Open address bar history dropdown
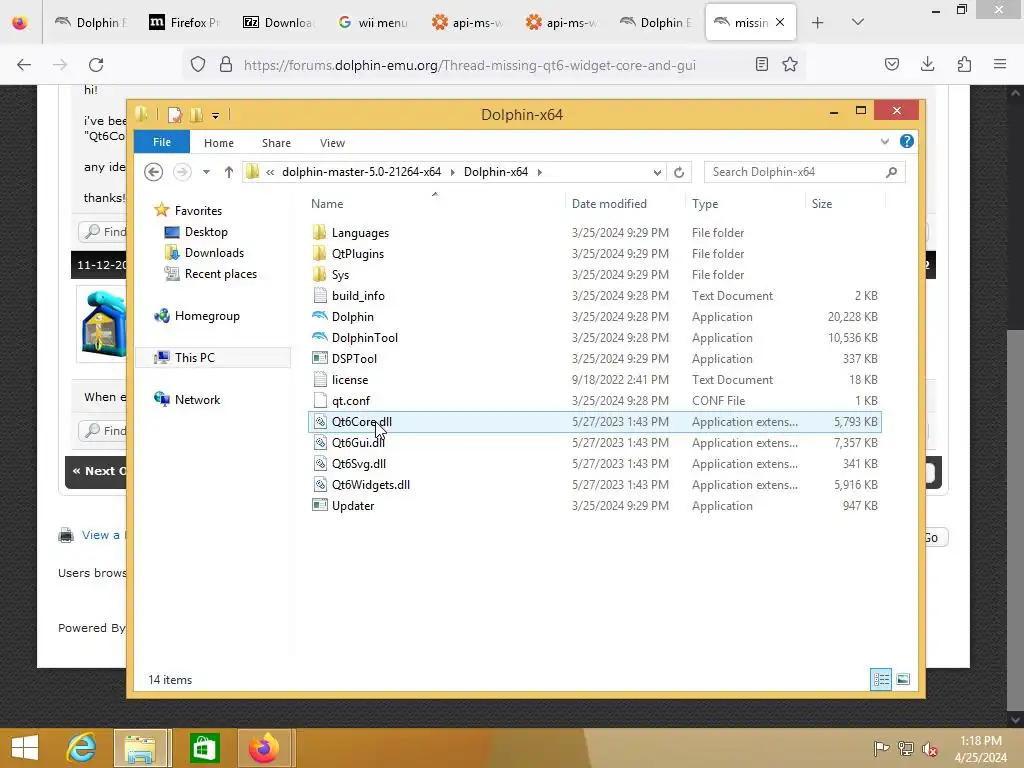1024x768 pixels. coord(657,172)
